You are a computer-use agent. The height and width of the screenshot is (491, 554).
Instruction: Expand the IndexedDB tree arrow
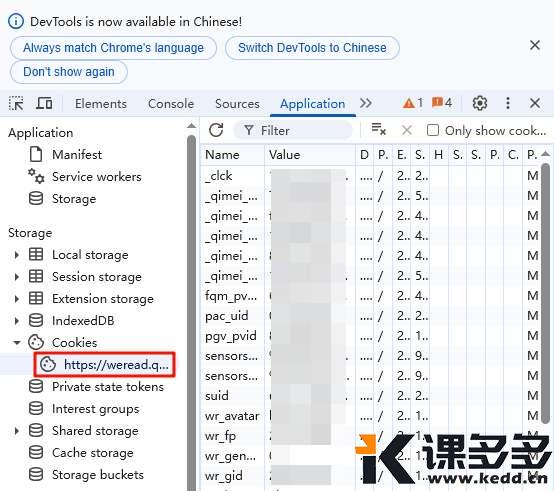(16, 321)
